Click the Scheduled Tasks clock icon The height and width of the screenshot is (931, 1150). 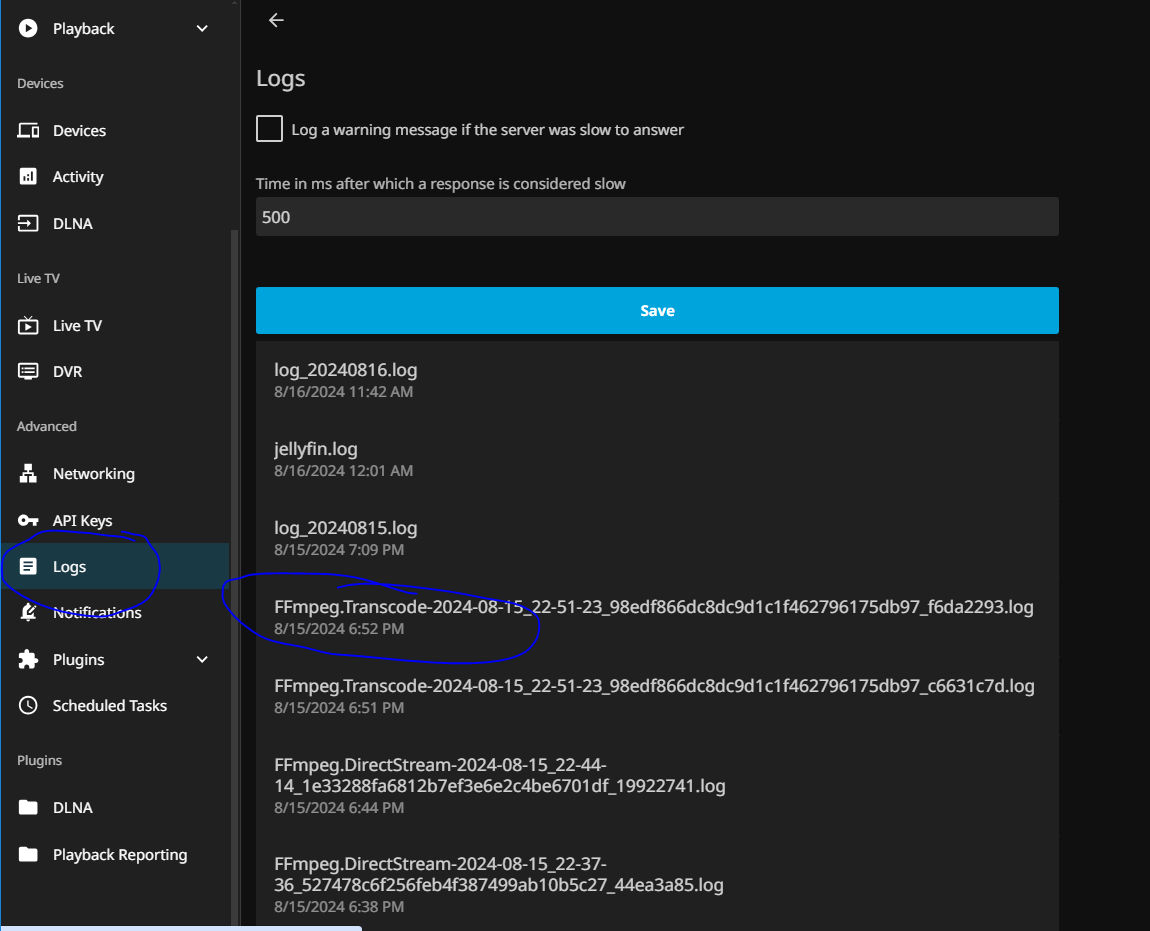[x=29, y=706]
